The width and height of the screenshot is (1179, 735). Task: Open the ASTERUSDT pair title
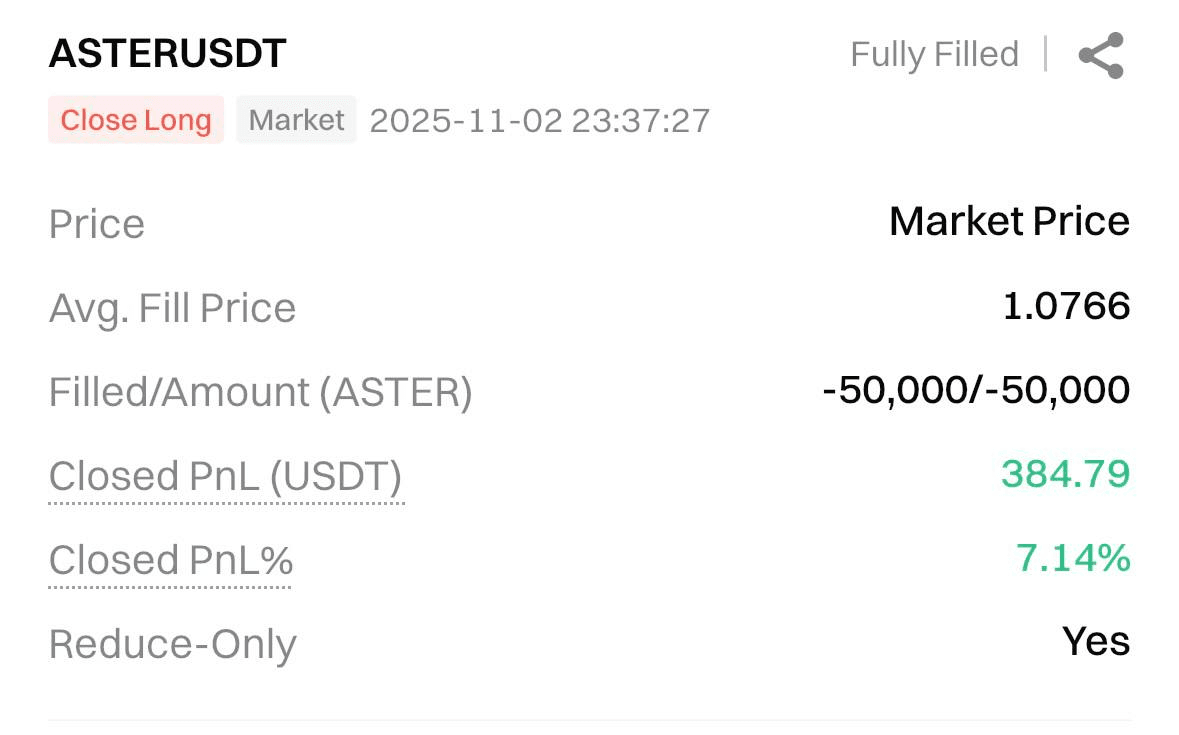167,54
